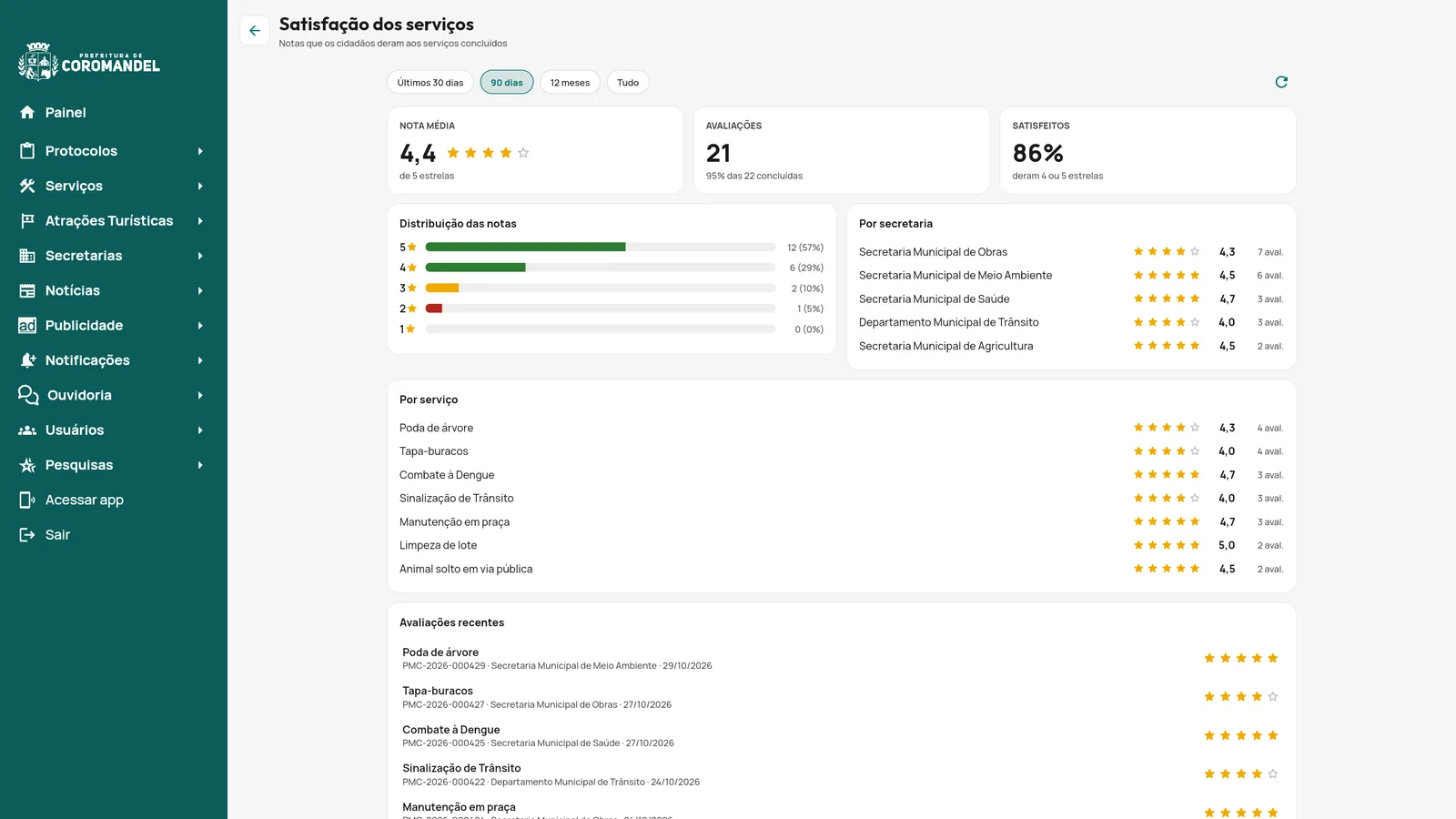Expand the Ouvidoria submenu arrow

coord(200,395)
